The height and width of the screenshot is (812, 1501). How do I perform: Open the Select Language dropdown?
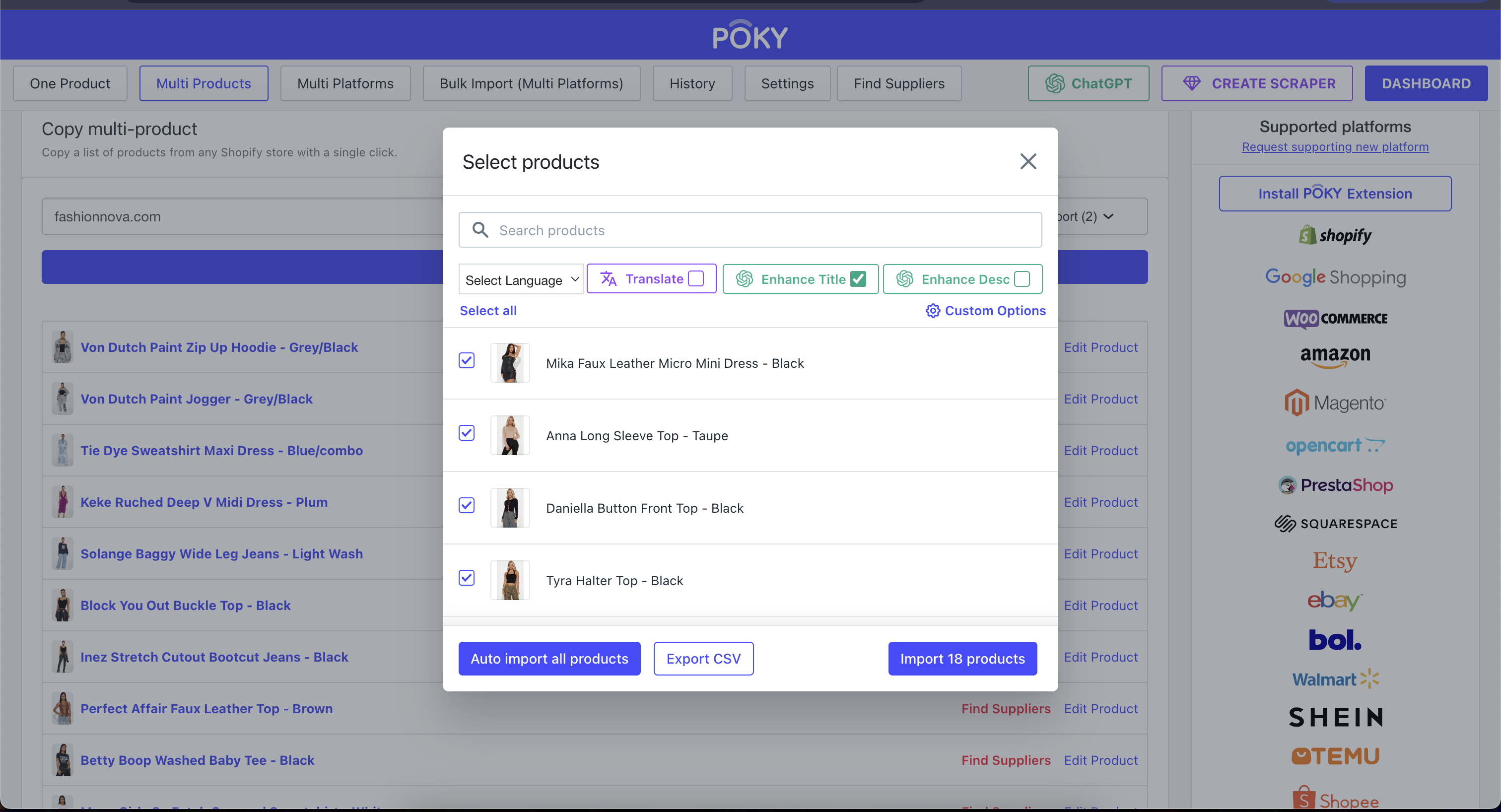(x=520, y=279)
